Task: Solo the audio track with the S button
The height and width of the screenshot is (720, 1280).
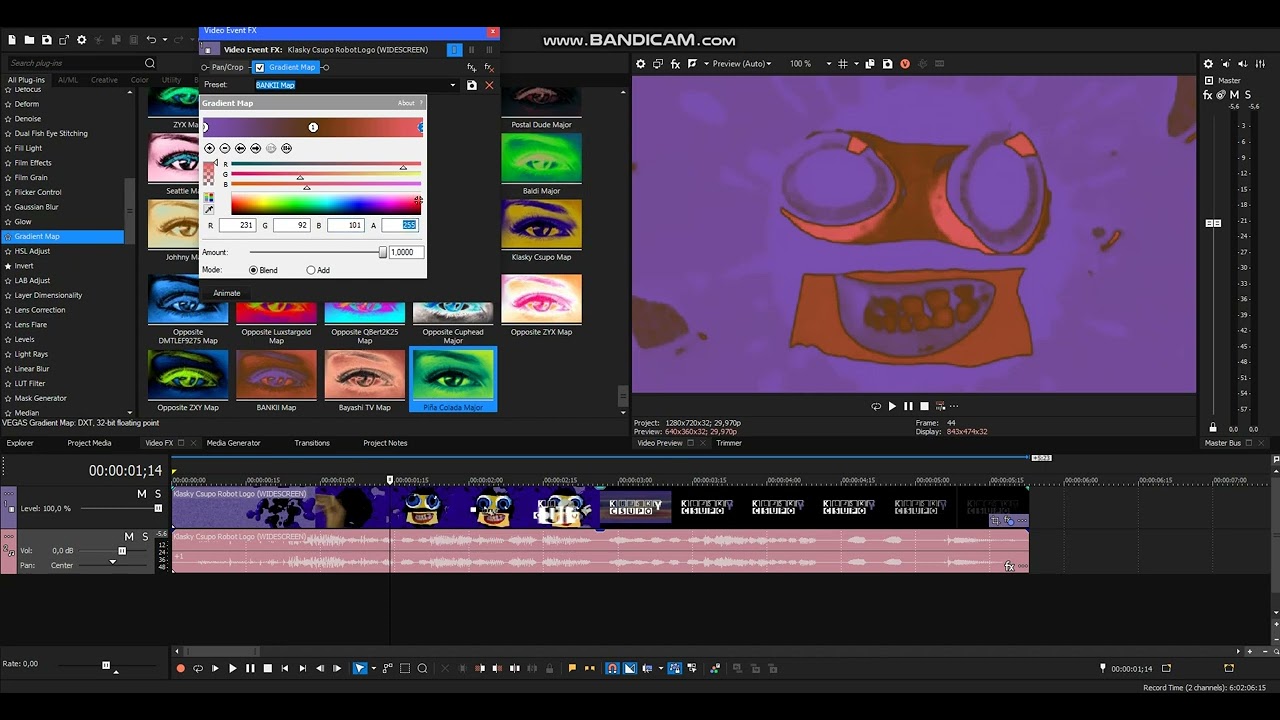Action: coord(145,537)
